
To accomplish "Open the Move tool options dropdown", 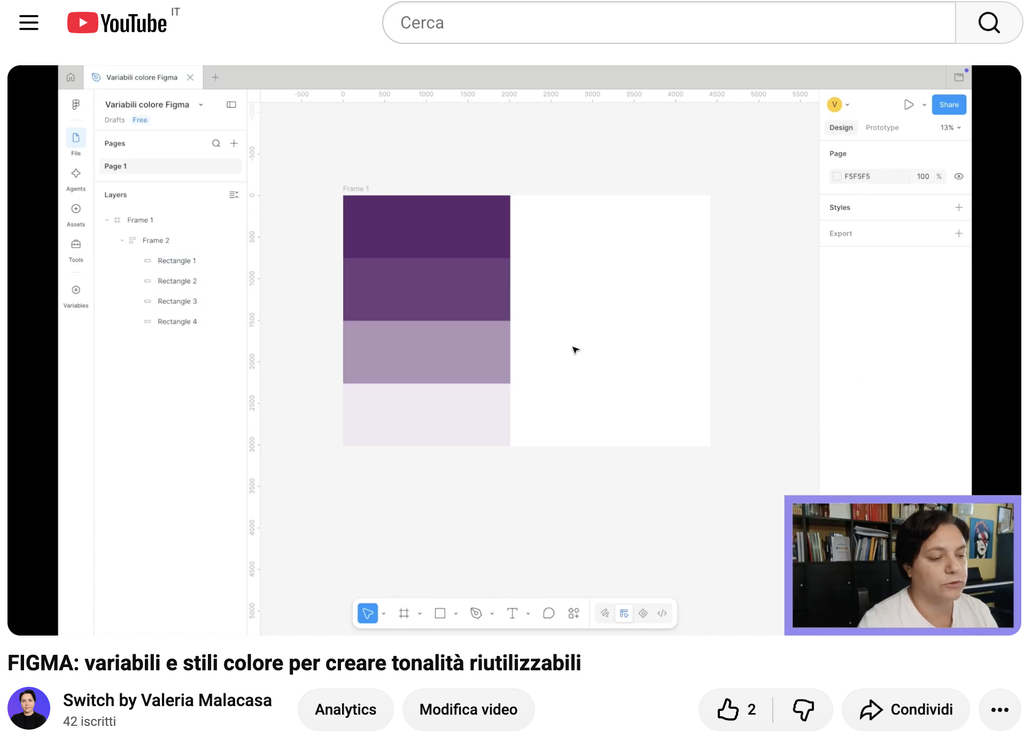I will click(x=384, y=613).
